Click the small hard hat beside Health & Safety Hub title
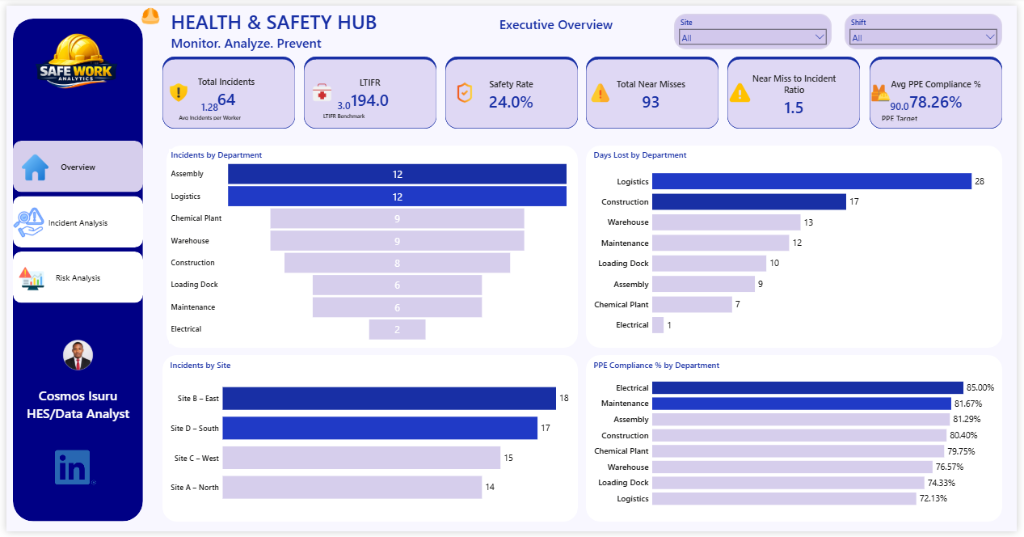The width and height of the screenshot is (1024, 537). point(150,16)
